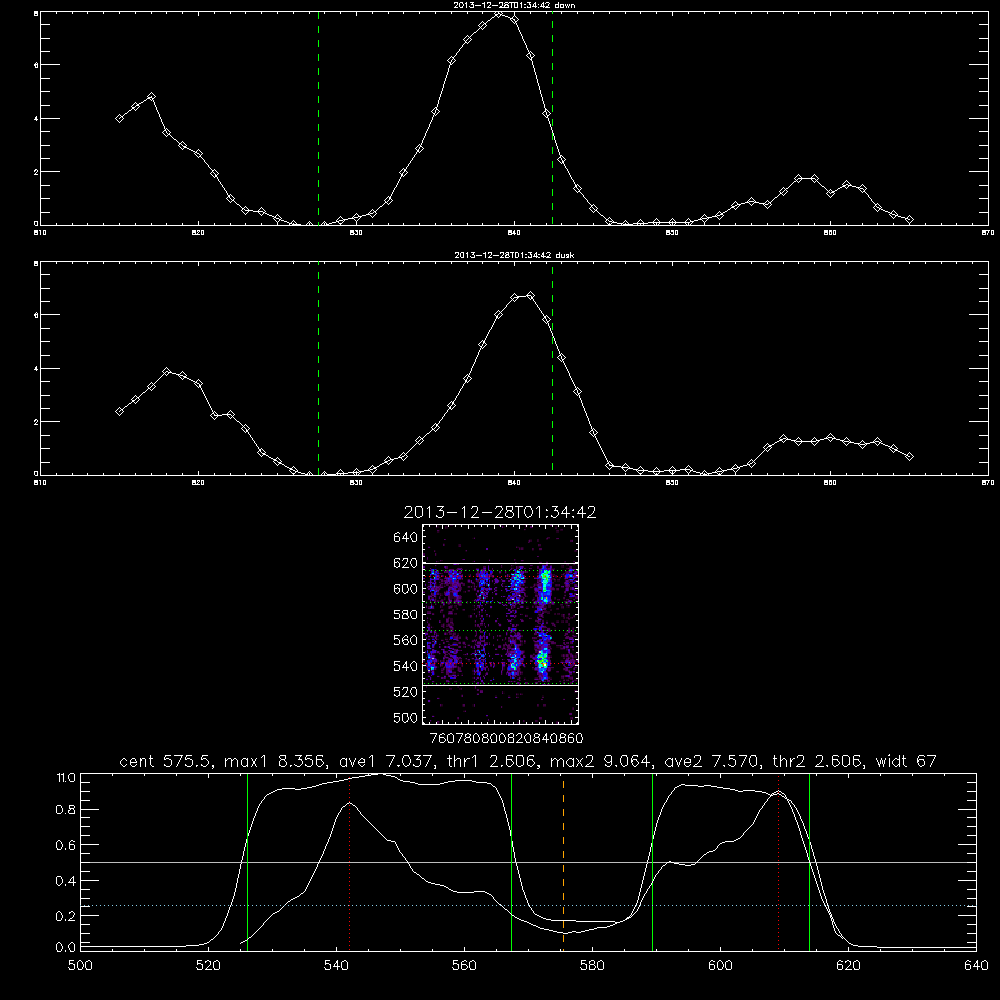Click the '560' label on bottom plot x-axis
1000x1000 pixels.
pyautogui.click(x=464, y=966)
